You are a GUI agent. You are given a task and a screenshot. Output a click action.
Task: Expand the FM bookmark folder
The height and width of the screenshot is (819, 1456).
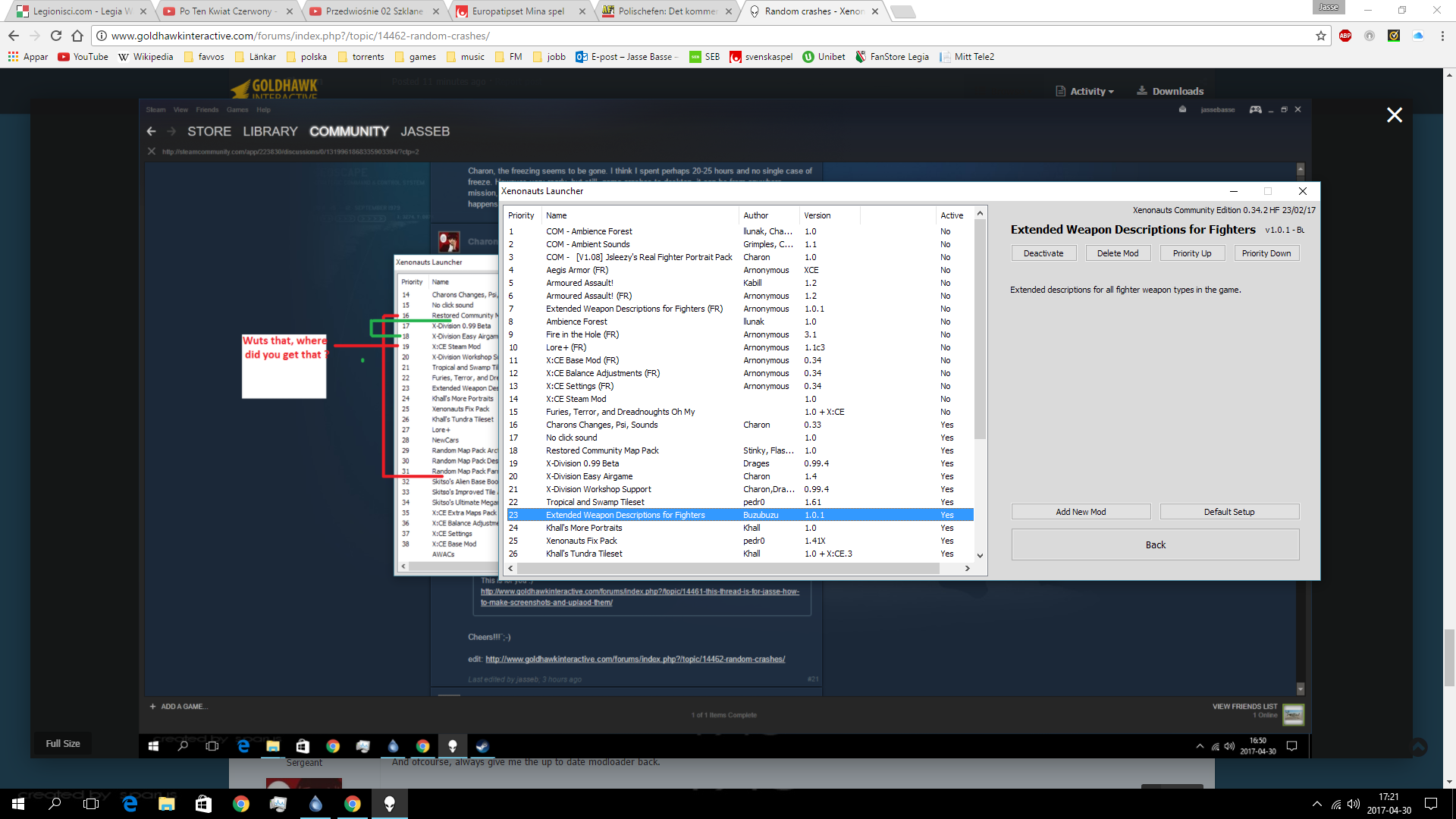pyautogui.click(x=509, y=57)
